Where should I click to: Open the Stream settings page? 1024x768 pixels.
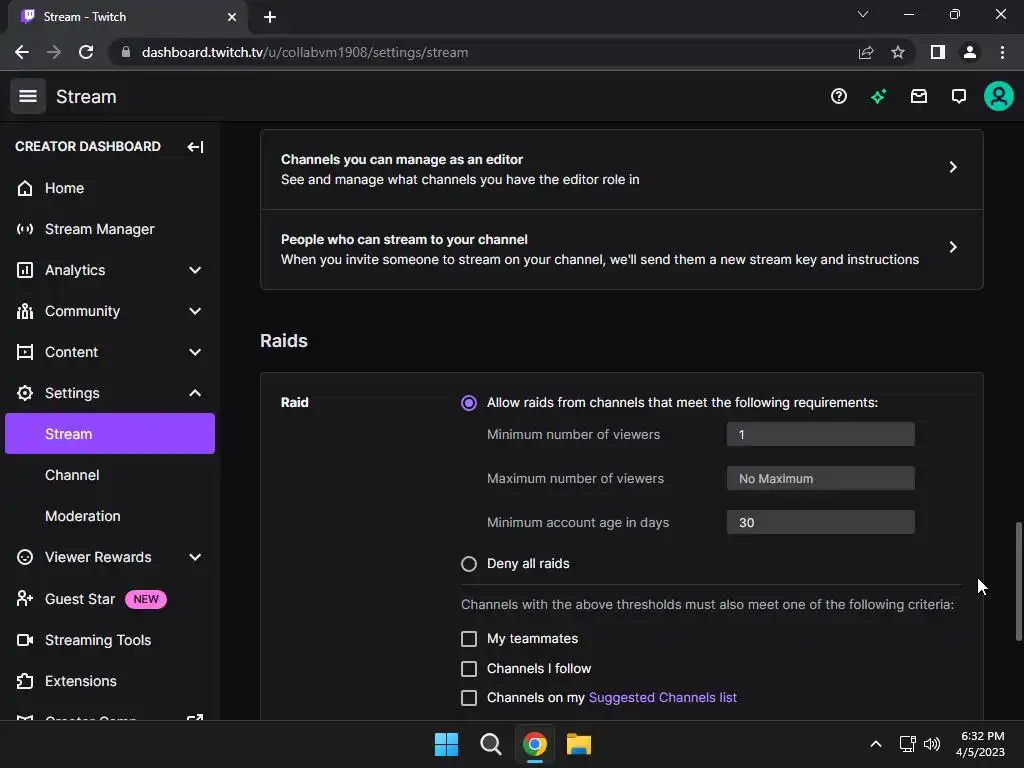click(x=110, y=434)
